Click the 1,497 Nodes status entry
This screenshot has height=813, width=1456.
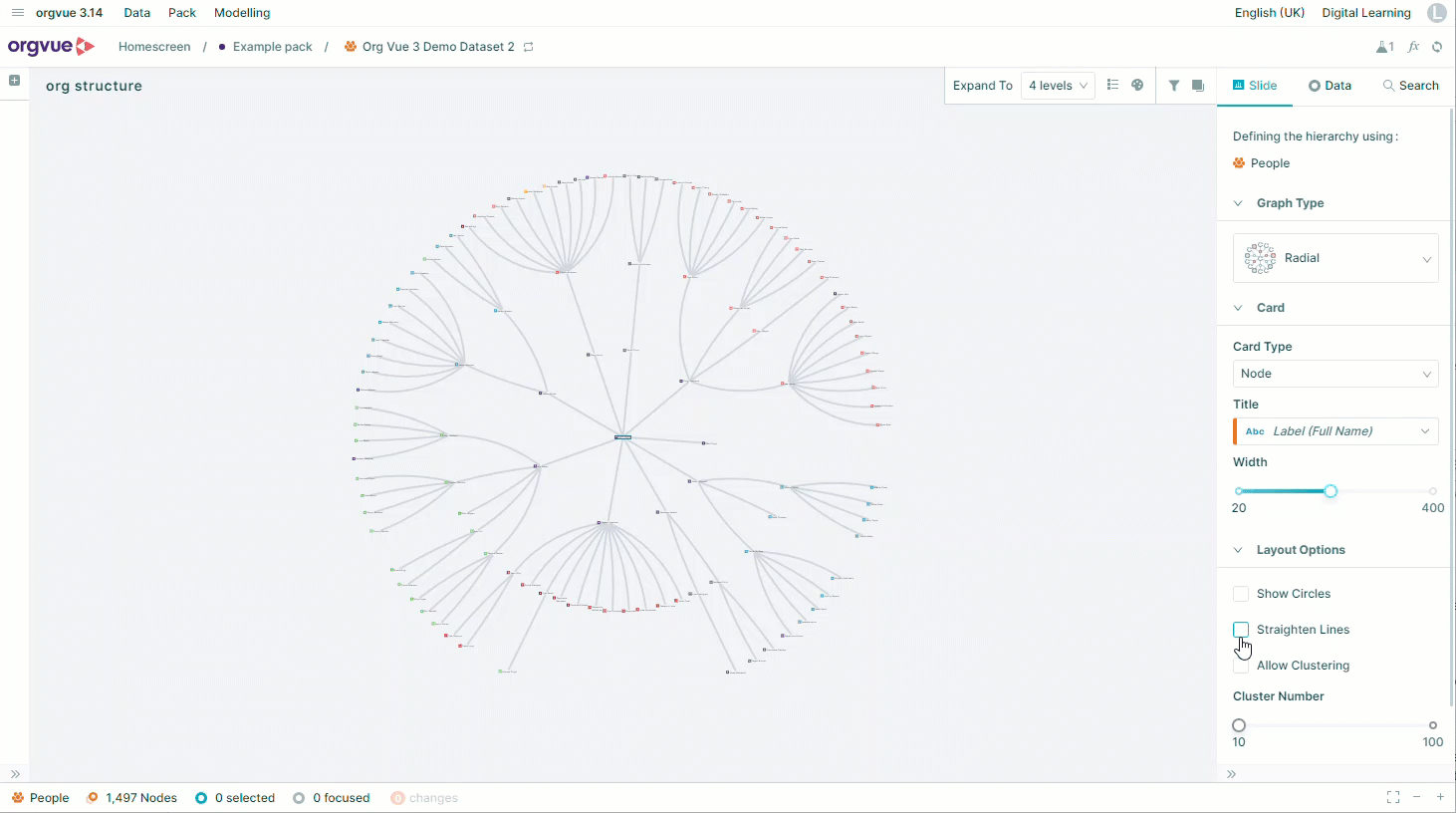[x=131, y=798]
